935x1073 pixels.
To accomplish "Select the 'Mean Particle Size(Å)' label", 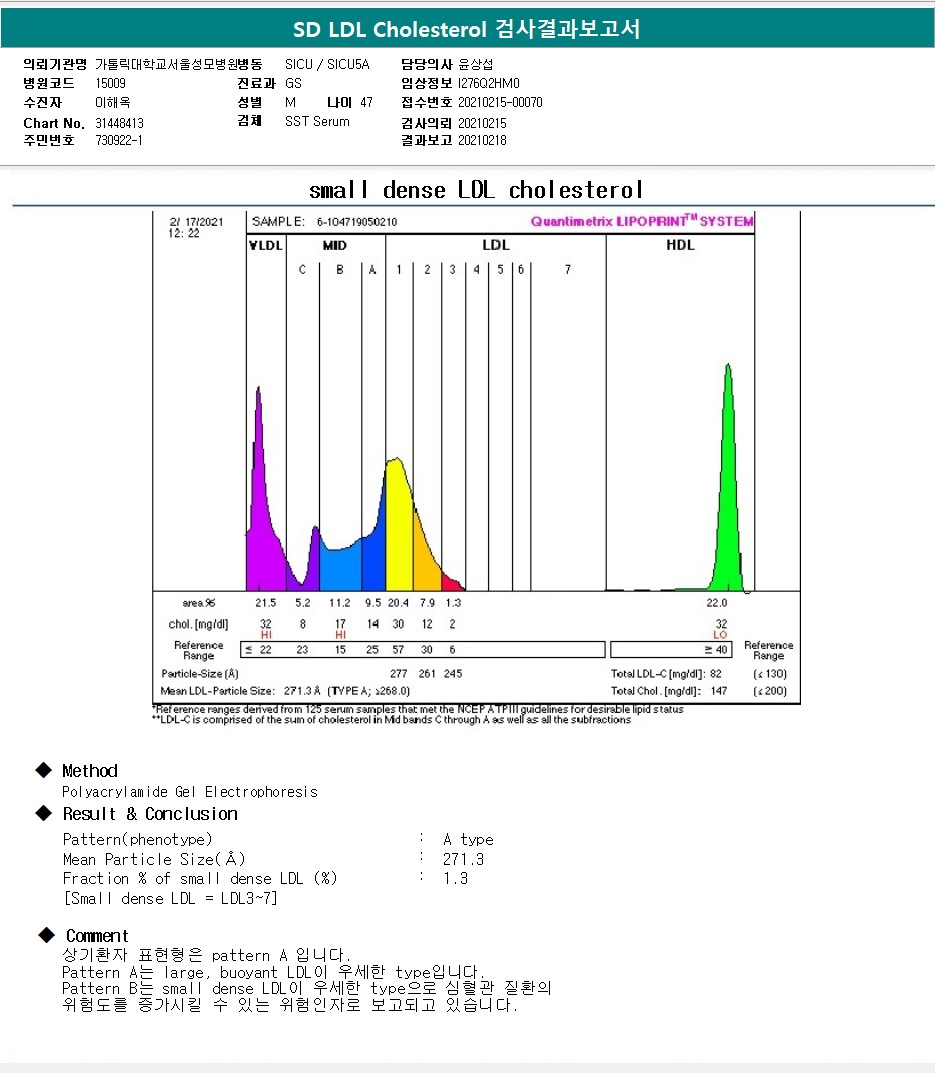I will click(154, 859).
